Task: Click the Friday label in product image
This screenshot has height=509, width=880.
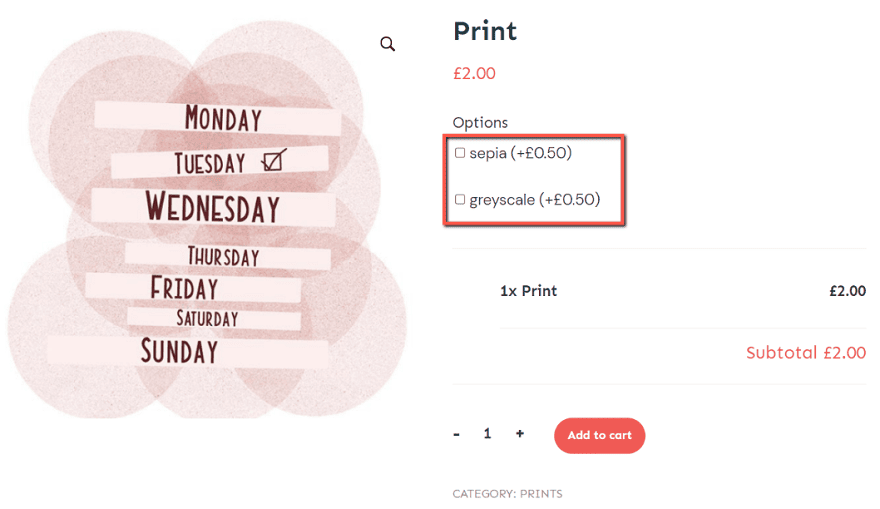Action: (x=184, y=288)
